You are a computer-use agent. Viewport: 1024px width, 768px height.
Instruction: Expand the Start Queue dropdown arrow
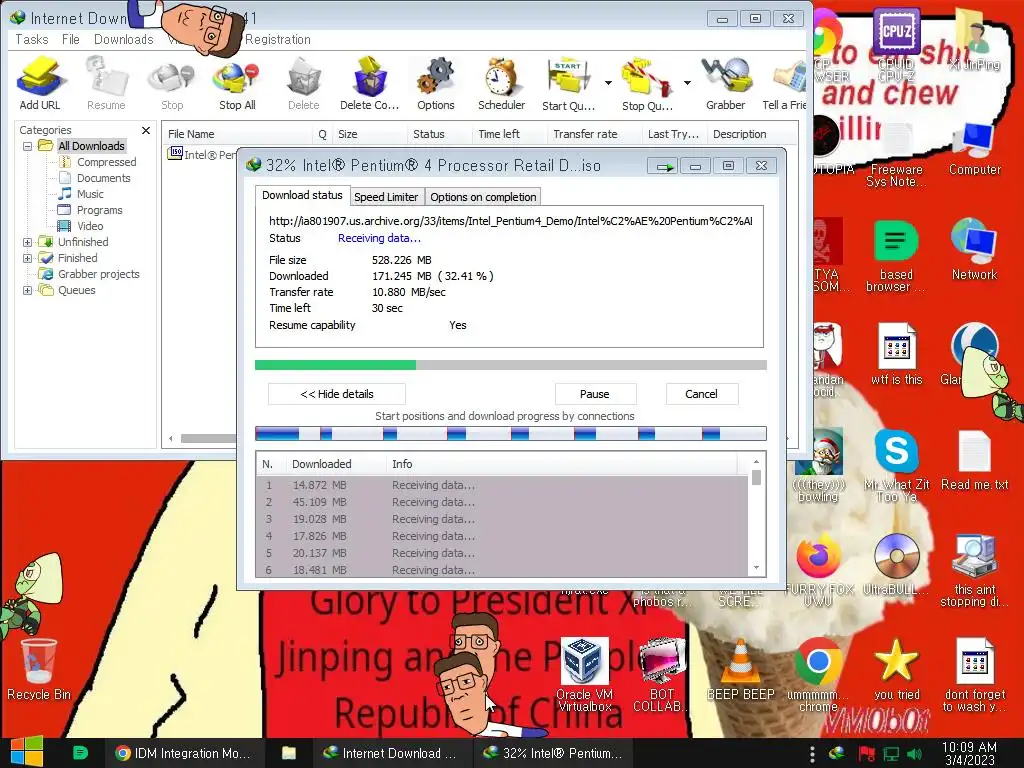608,83
